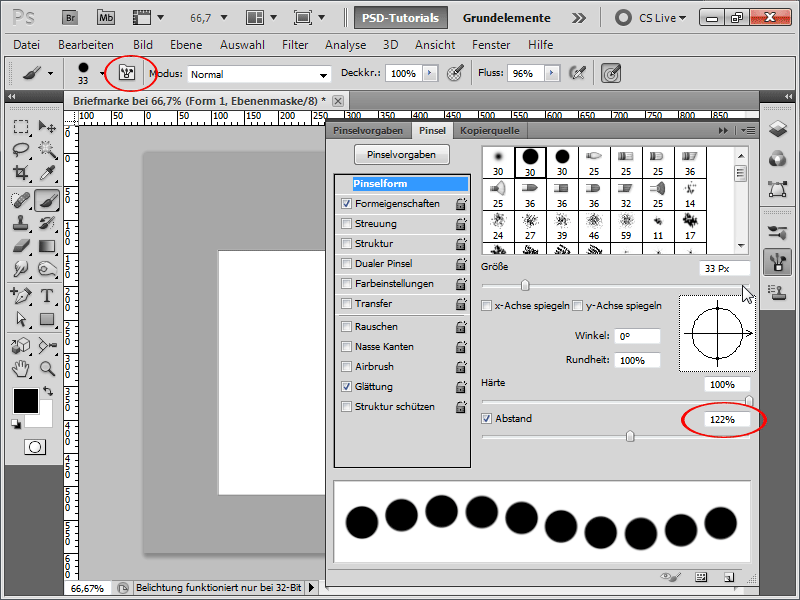Open the Ebene menu
Screen dimensions: 800x600
click(186, 45)
